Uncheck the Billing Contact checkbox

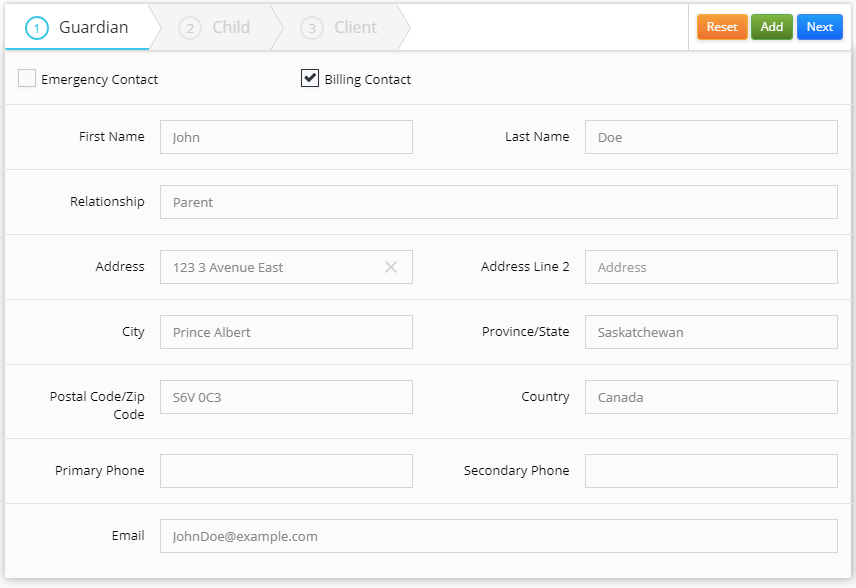[310, 79]
